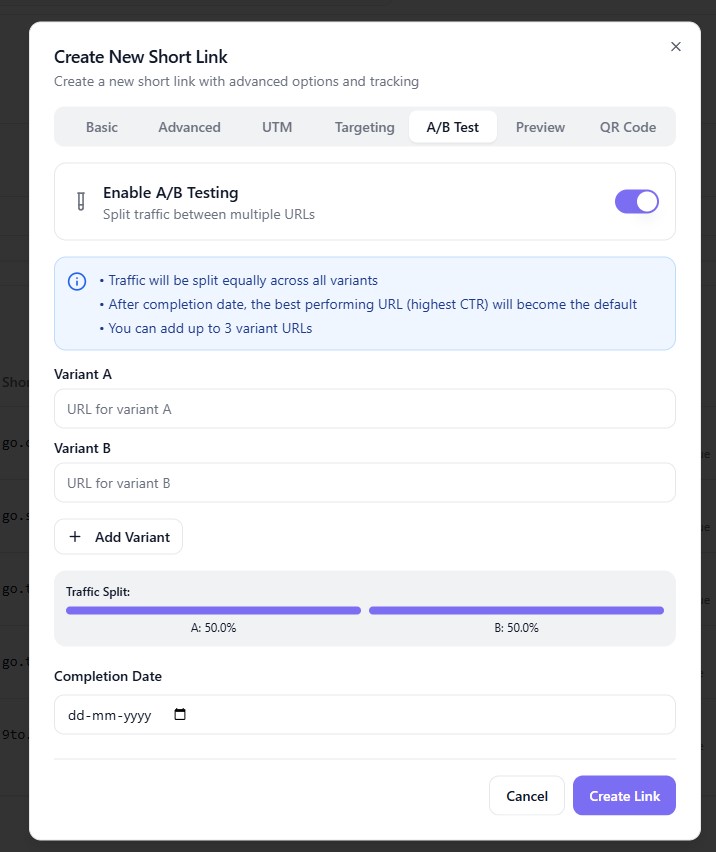
Task: Close the Create New Short Link dialog
Action: point(676,46)
